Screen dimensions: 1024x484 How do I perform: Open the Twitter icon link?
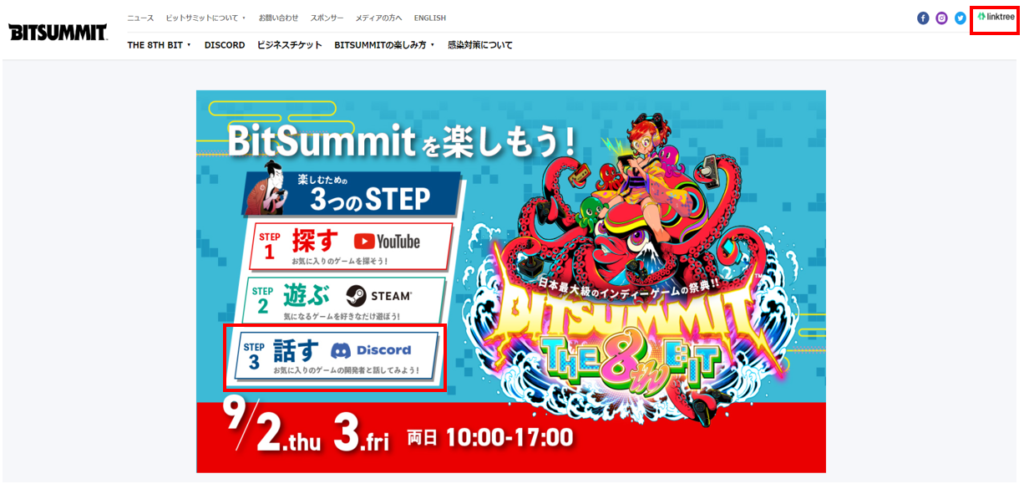coord(960,18)
